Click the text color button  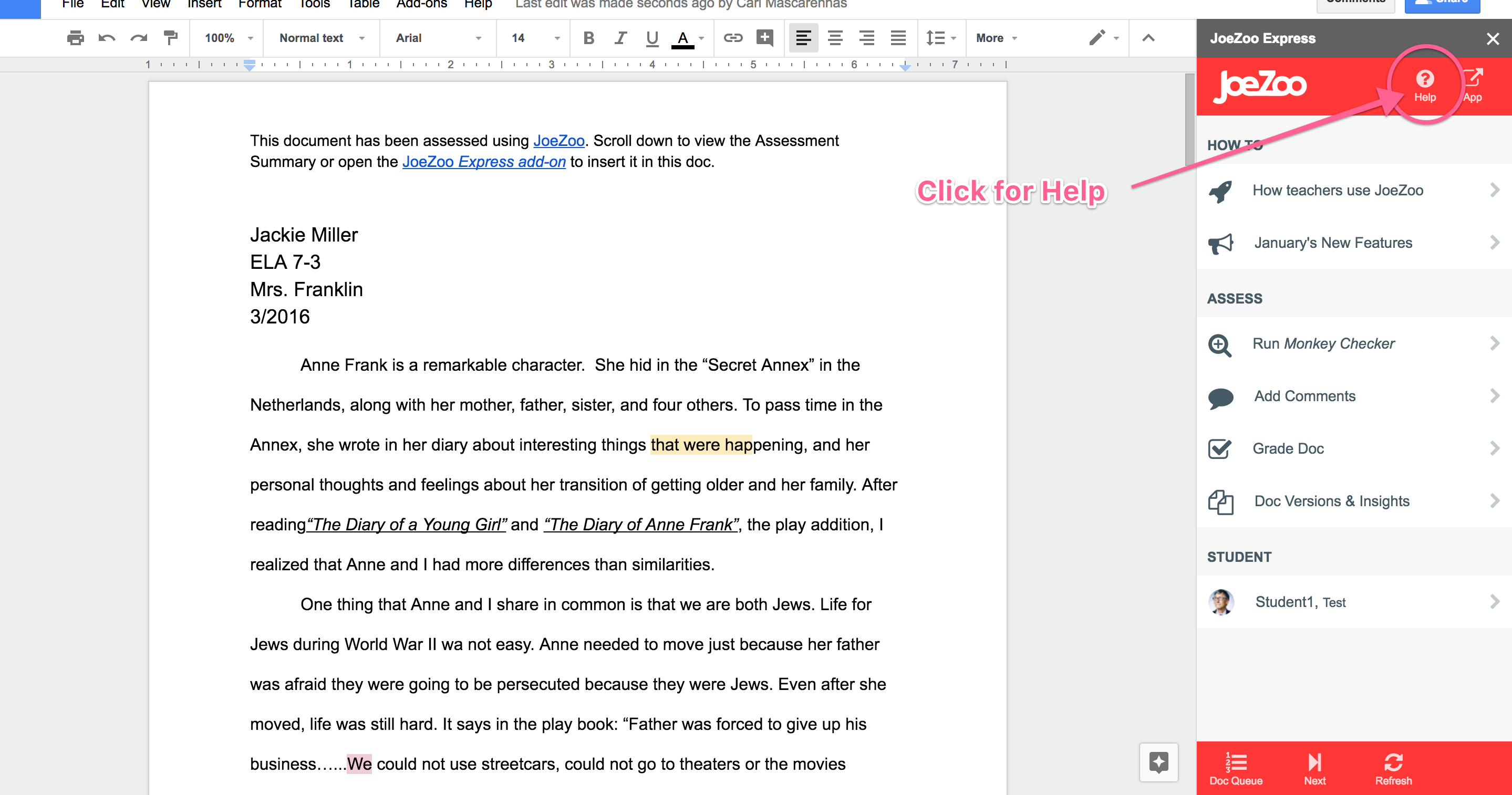click(x=682, y=38)
